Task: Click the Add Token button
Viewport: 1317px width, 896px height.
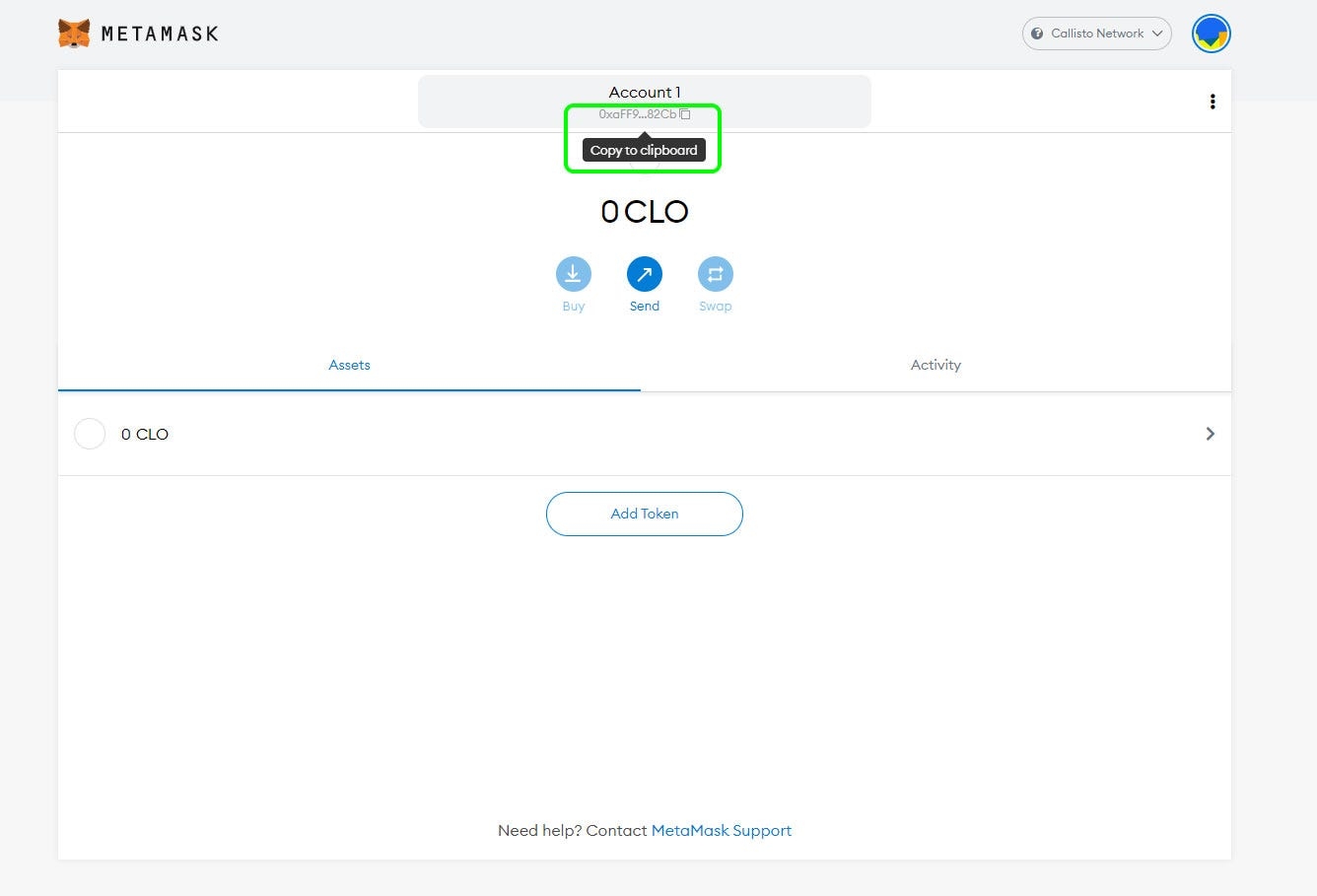Action: [x=644, y=514]
